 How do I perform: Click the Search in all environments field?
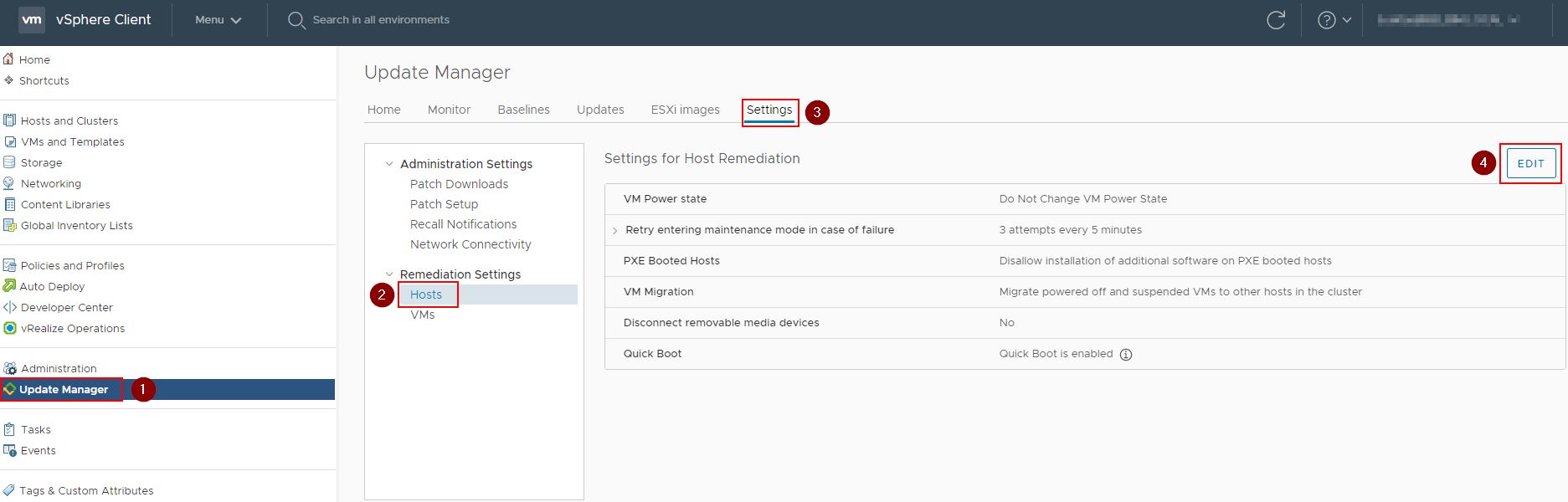coord(381,20)
